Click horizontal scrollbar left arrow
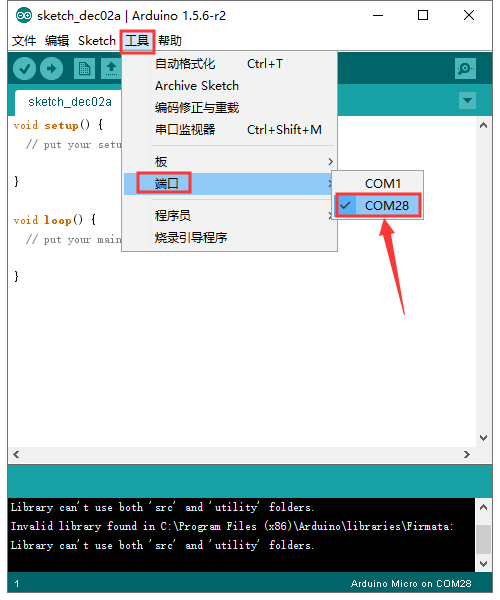This screenshot has width=500, height=600. (16, 454)
